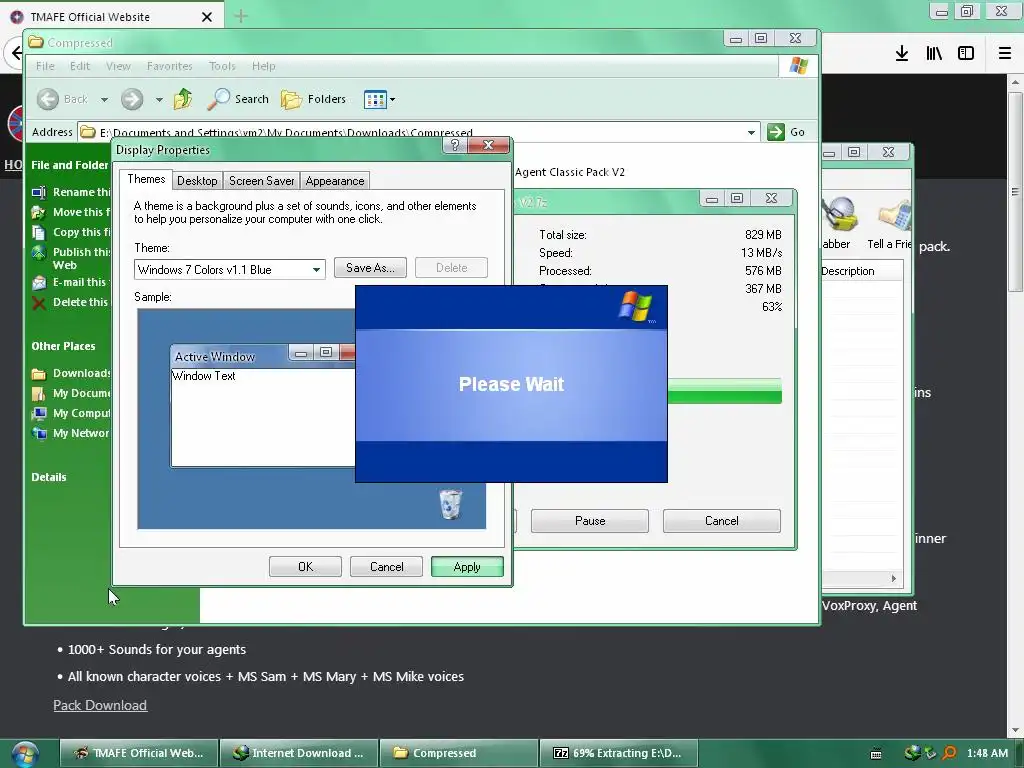Screen dimensions: 1024x768
Task: Open the Theme combo box
Action: [x=229, y=269]
